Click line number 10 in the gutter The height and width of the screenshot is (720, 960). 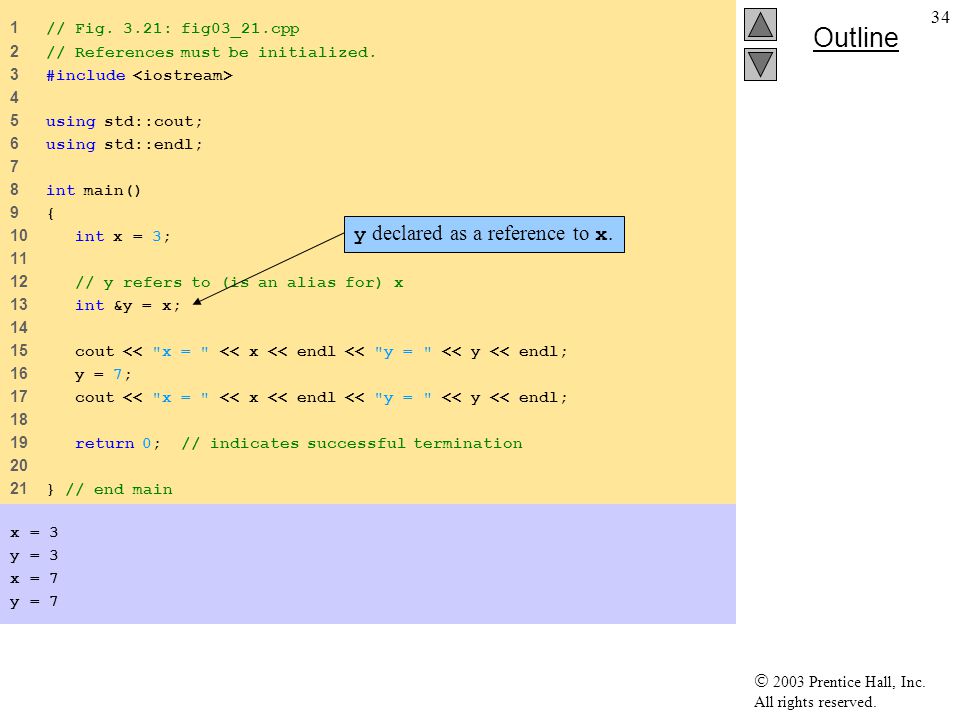(18, 236)
